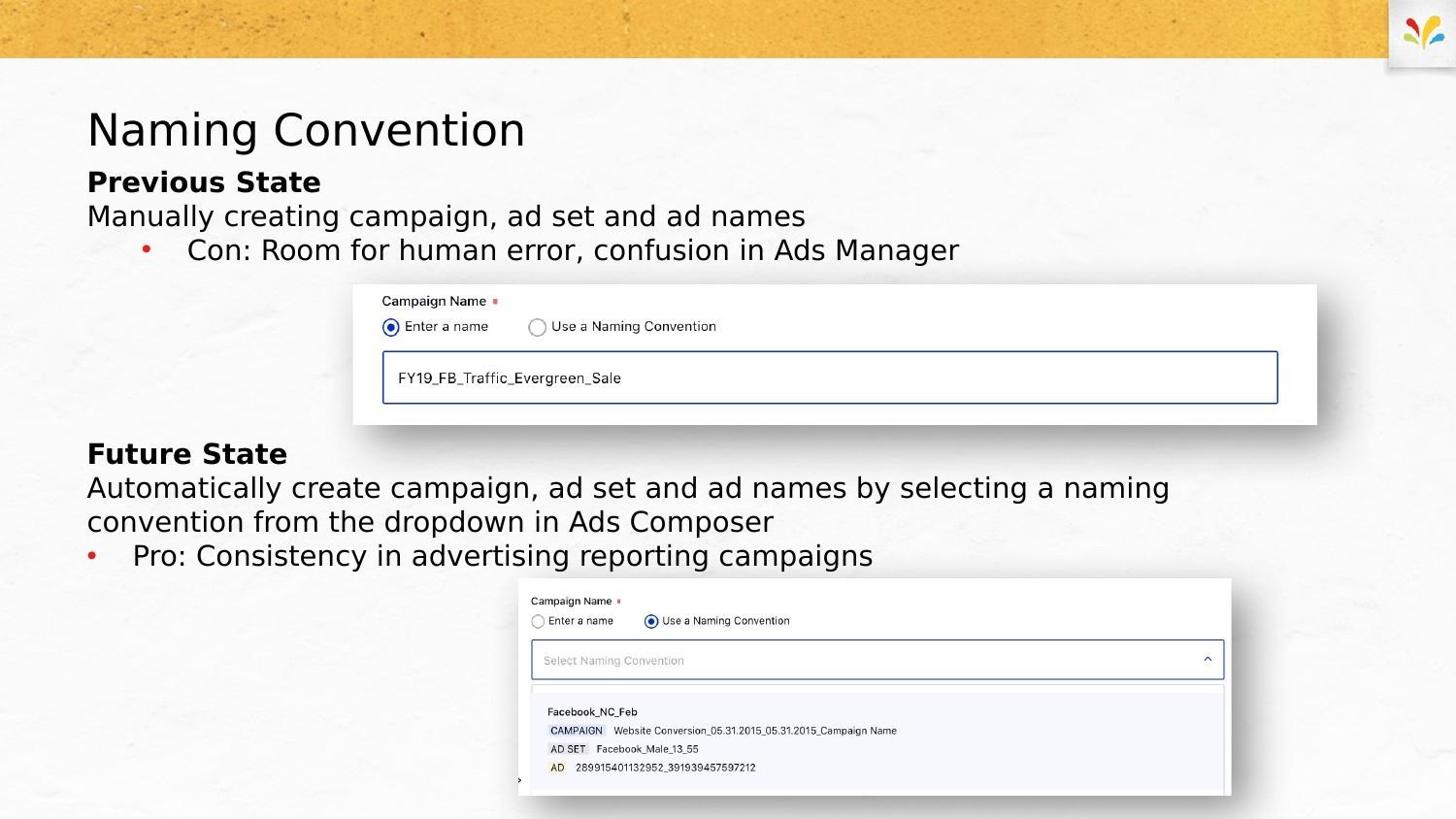This screenshot has width=1456, height=819.
Task: Click the Previous State heading
Action: pos(204,182)
